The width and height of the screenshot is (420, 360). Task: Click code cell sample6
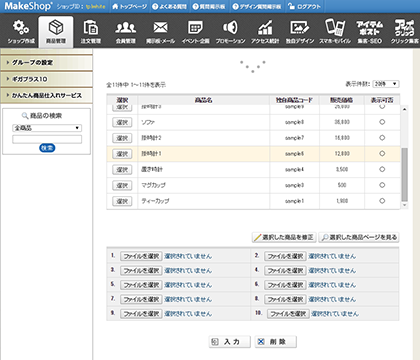[294, 154]
